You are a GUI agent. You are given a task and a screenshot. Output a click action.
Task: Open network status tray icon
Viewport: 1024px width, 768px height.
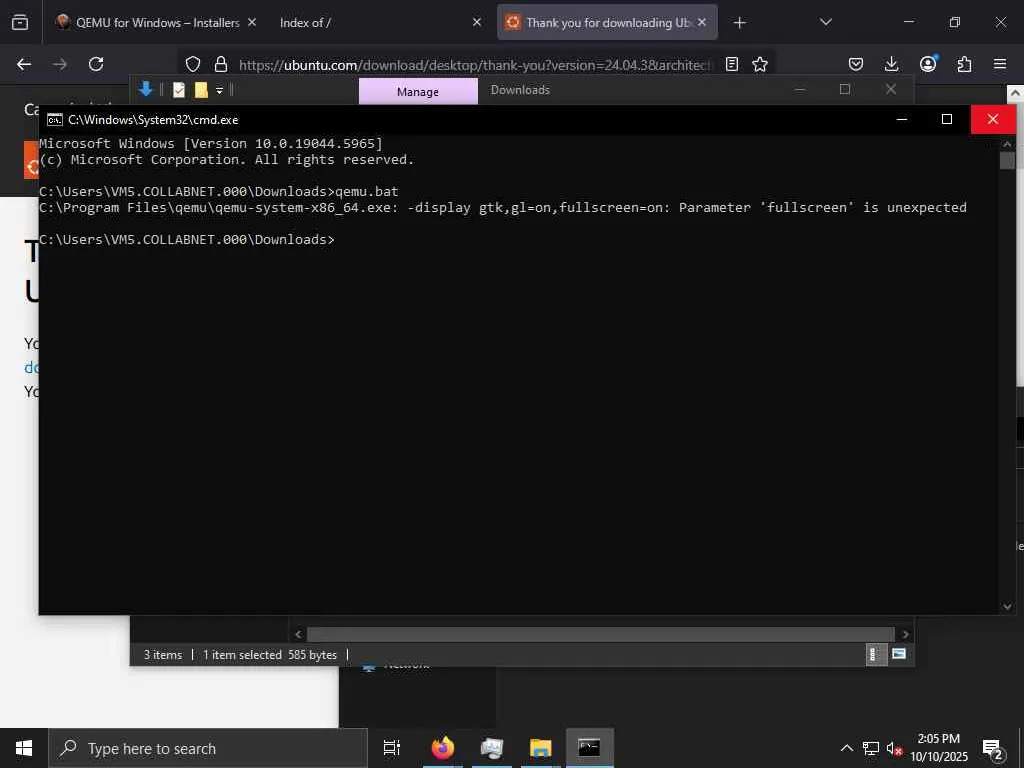click(871, 748)
